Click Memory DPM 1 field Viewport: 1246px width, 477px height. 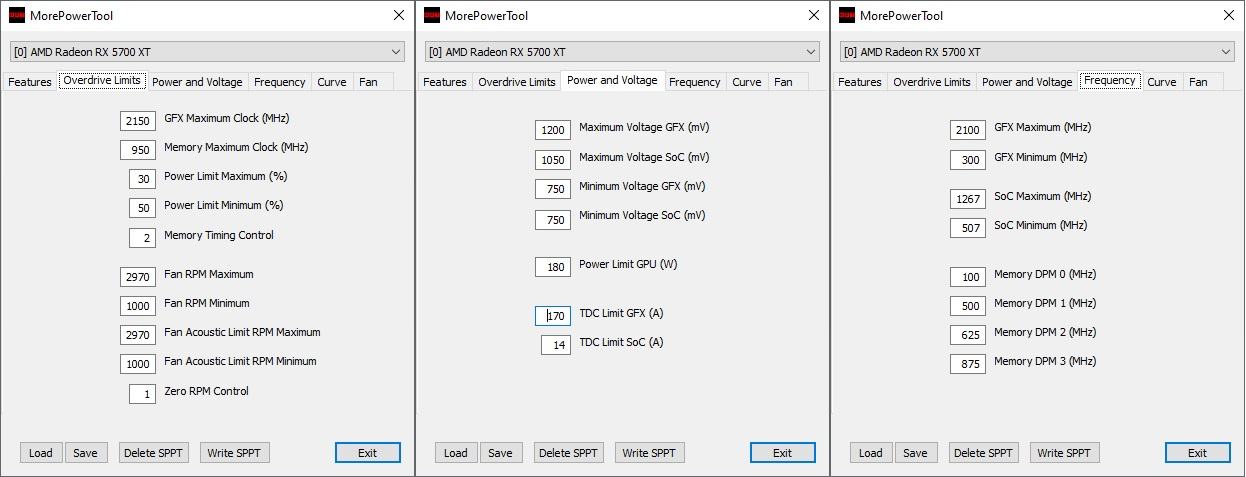968,306
